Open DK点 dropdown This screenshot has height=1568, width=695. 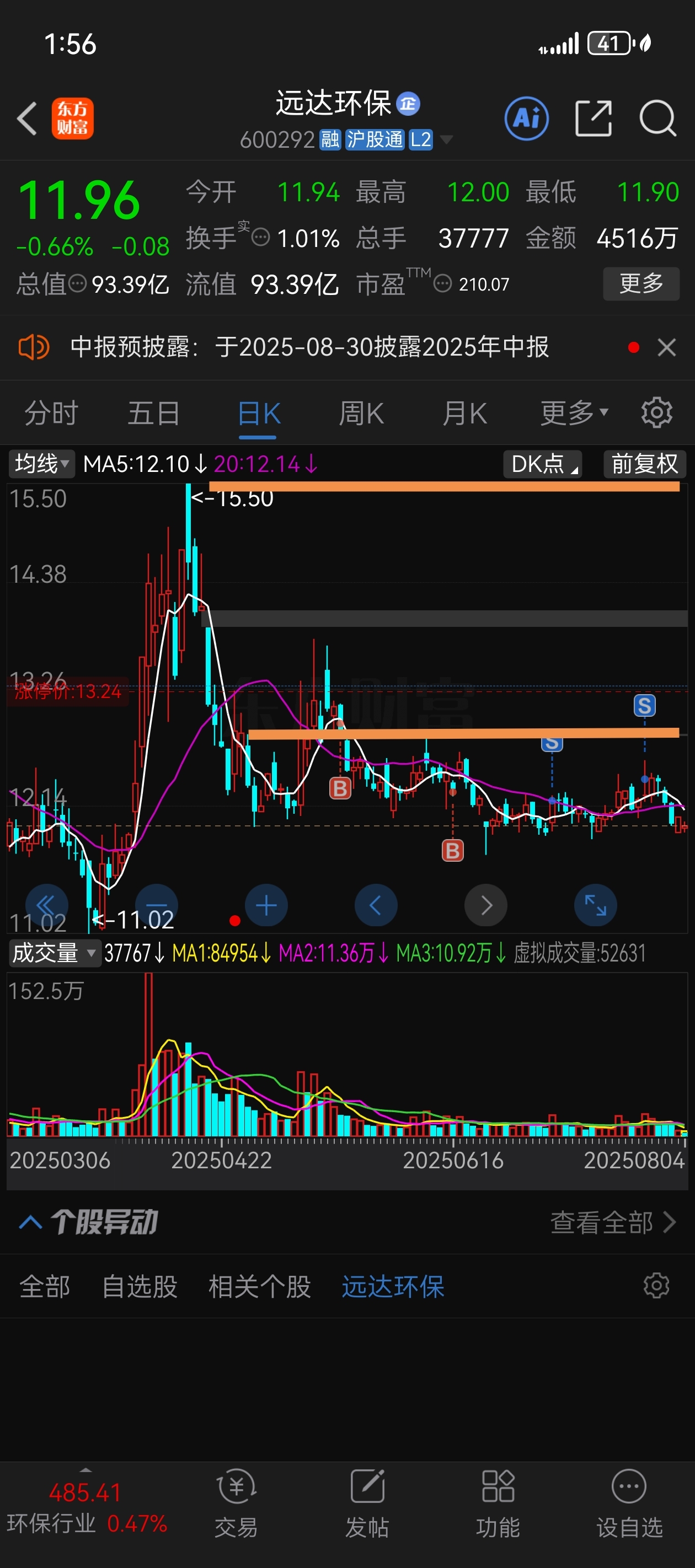tap(543, 464)
